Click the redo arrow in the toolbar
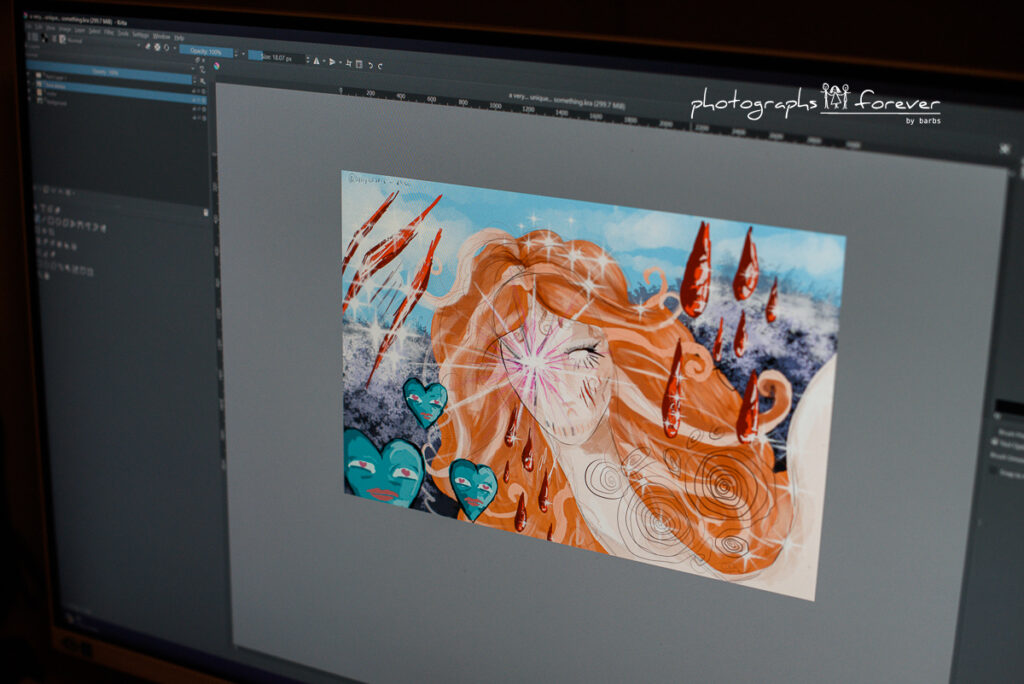1024x684 pixels. (380, 65)
